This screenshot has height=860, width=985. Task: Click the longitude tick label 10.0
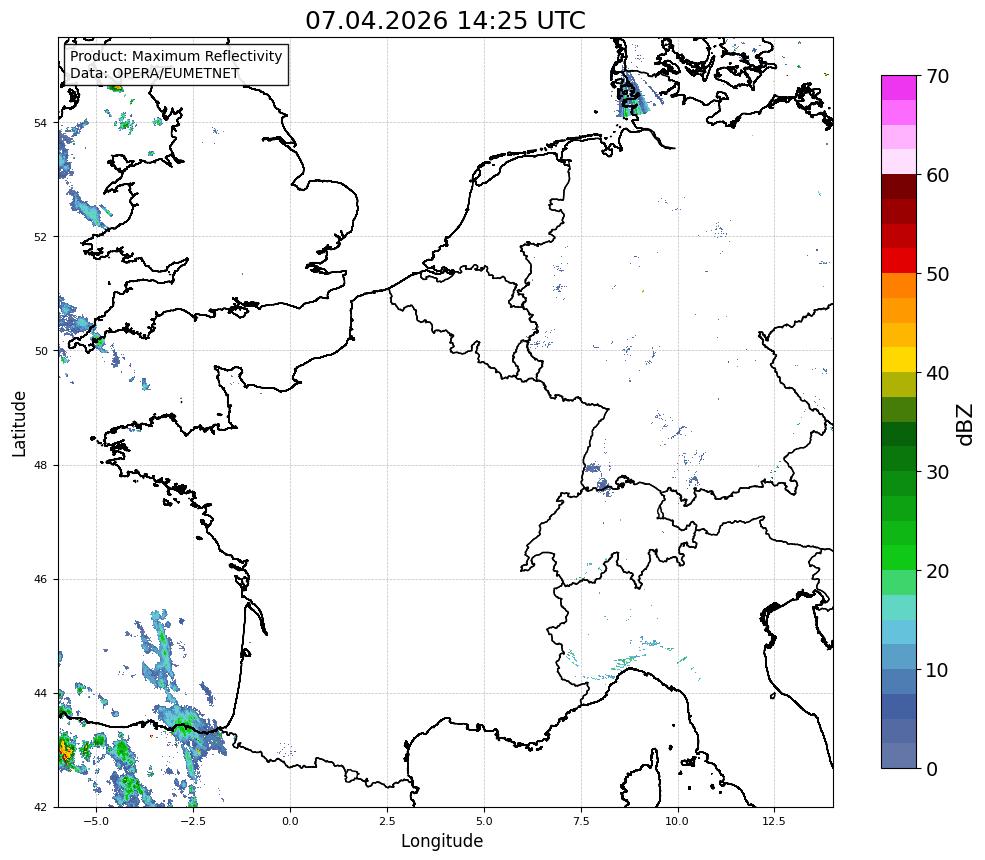pyautogui.click(x=677, y=821)
